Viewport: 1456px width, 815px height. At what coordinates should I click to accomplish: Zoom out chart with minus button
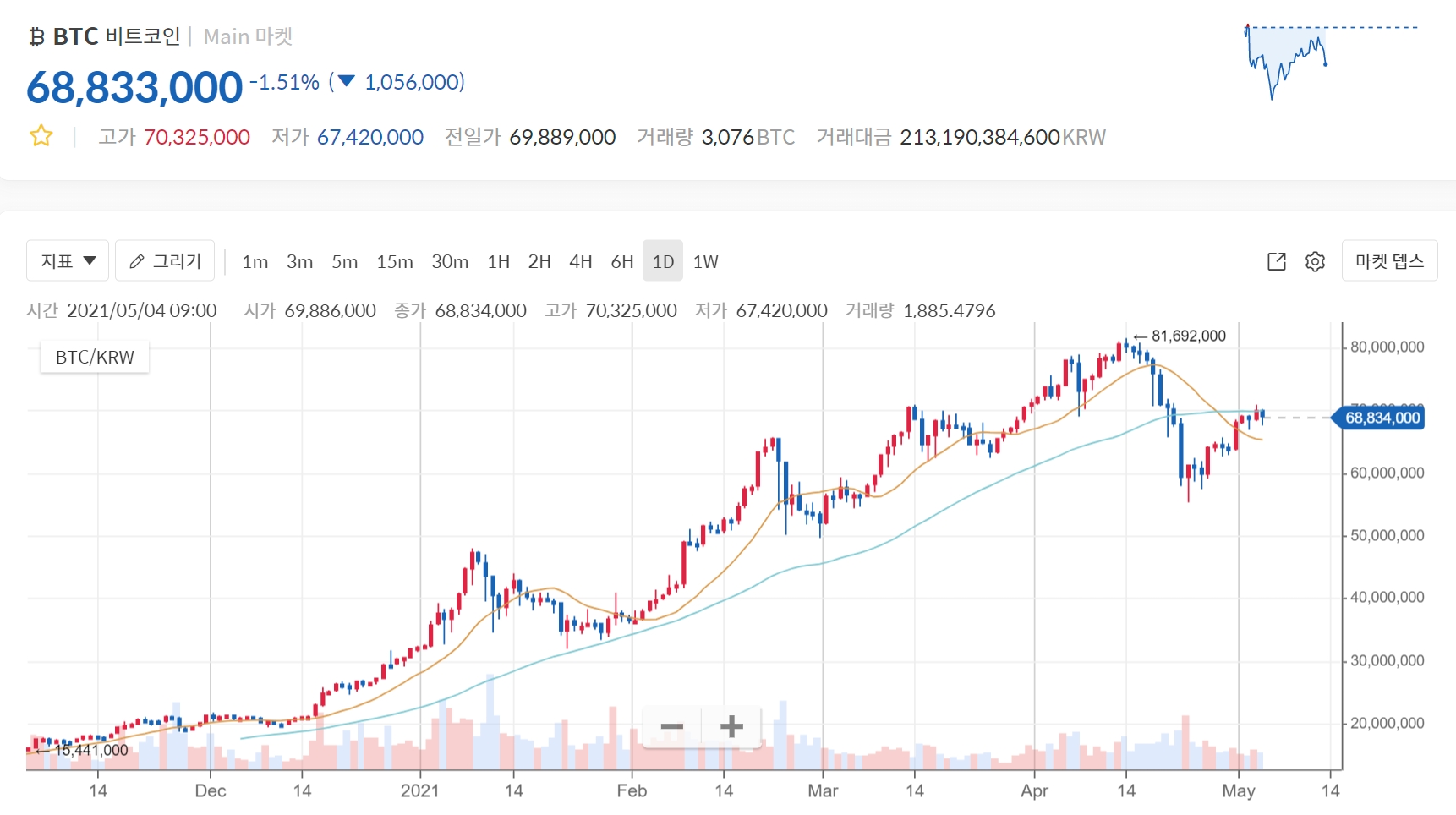point(672,726)
